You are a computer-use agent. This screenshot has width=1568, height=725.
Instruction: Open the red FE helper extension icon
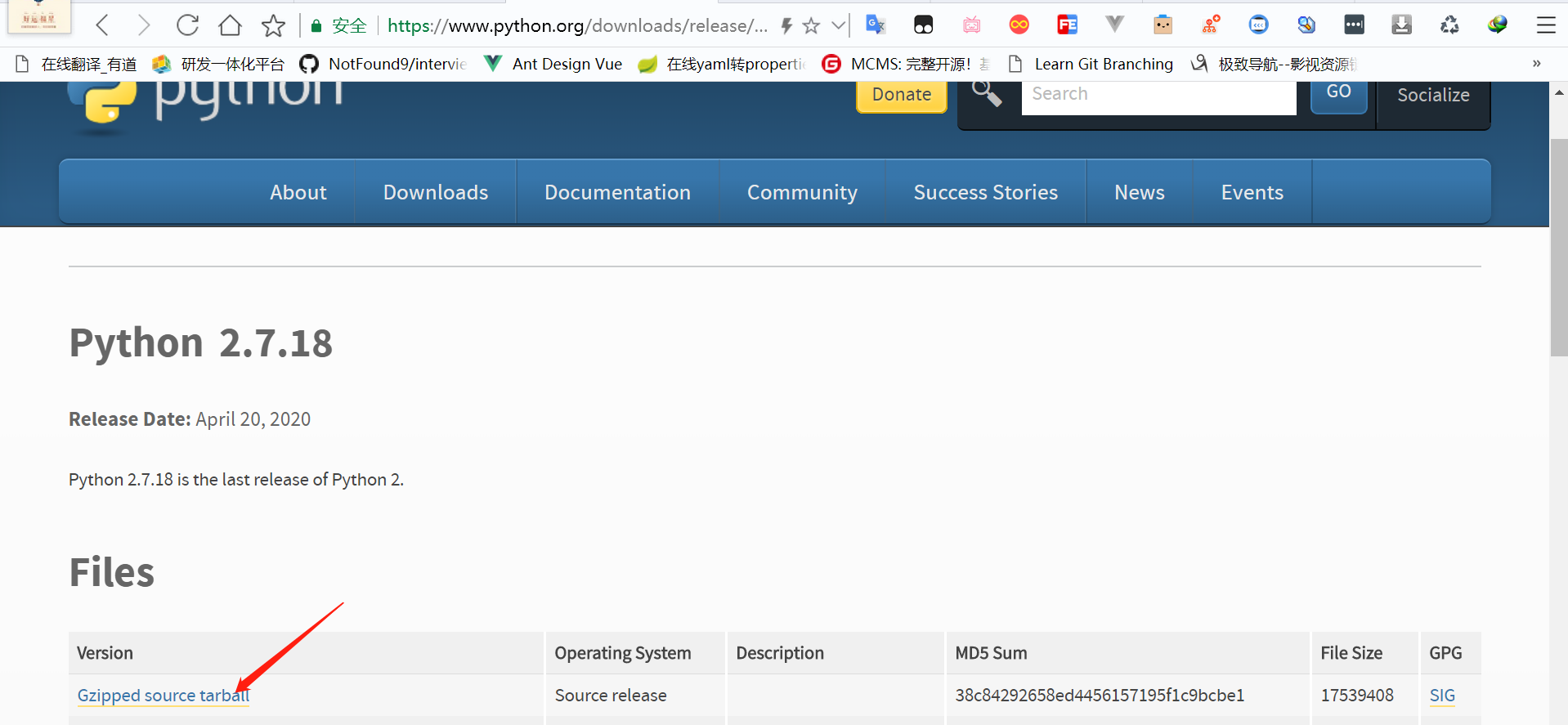click(1067, 25)
